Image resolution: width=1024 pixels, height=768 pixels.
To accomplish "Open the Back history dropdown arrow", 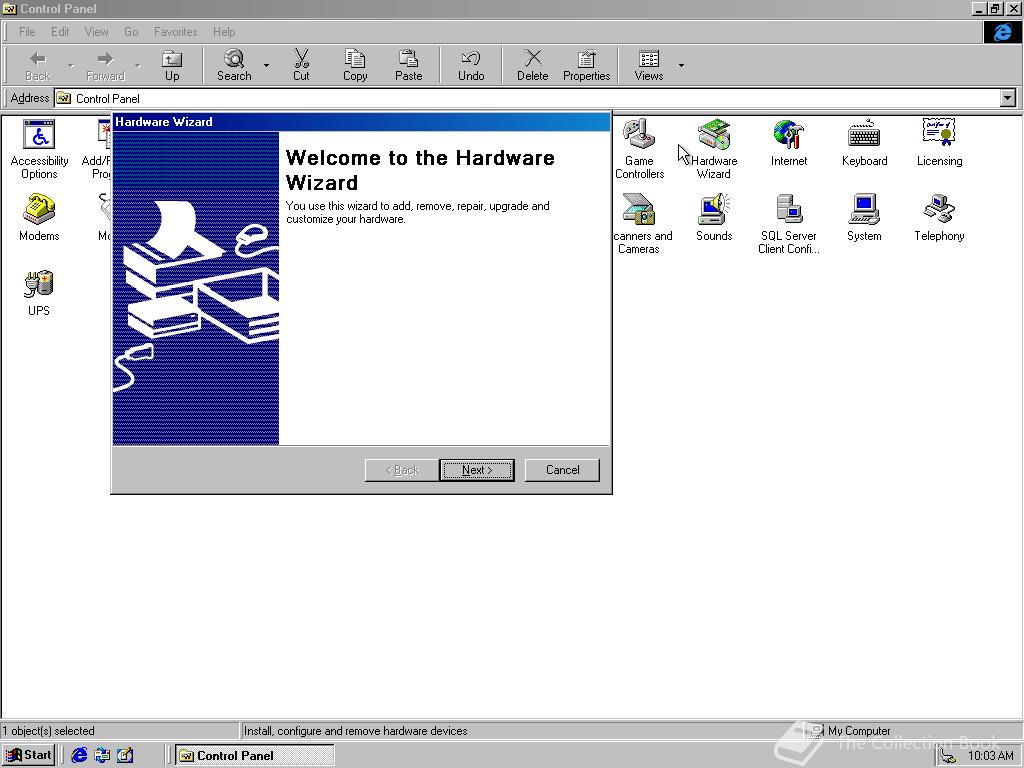I will tap(71, 65).
